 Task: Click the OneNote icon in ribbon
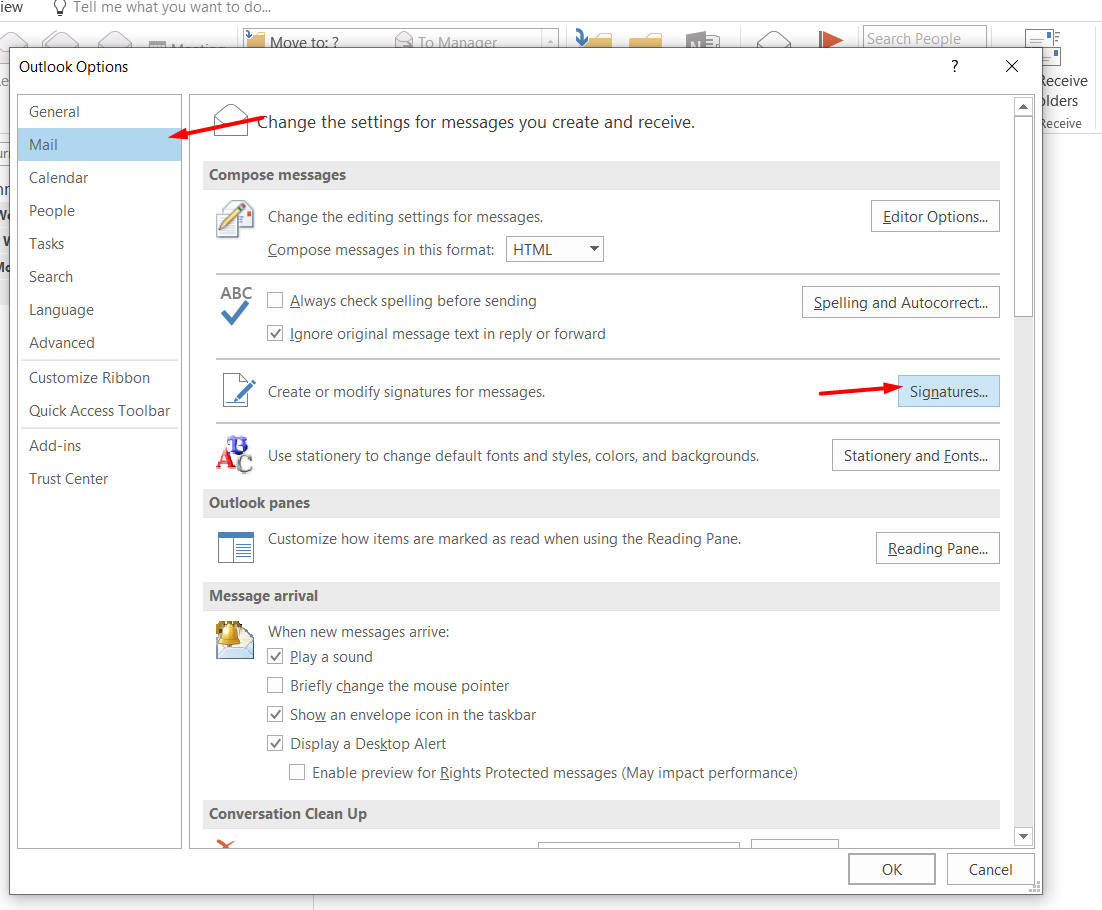point(702,40)
